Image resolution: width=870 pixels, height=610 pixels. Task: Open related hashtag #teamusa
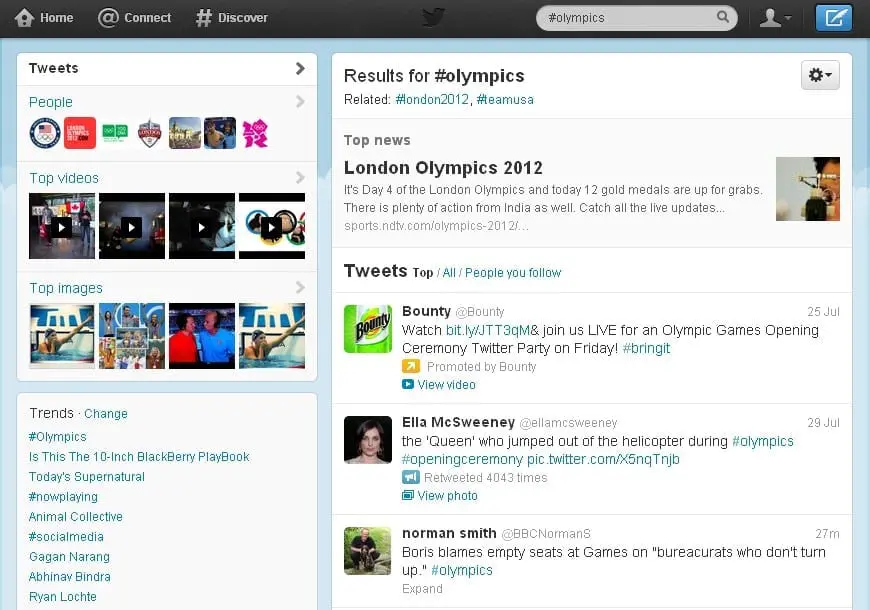click(x=505, y=100)
